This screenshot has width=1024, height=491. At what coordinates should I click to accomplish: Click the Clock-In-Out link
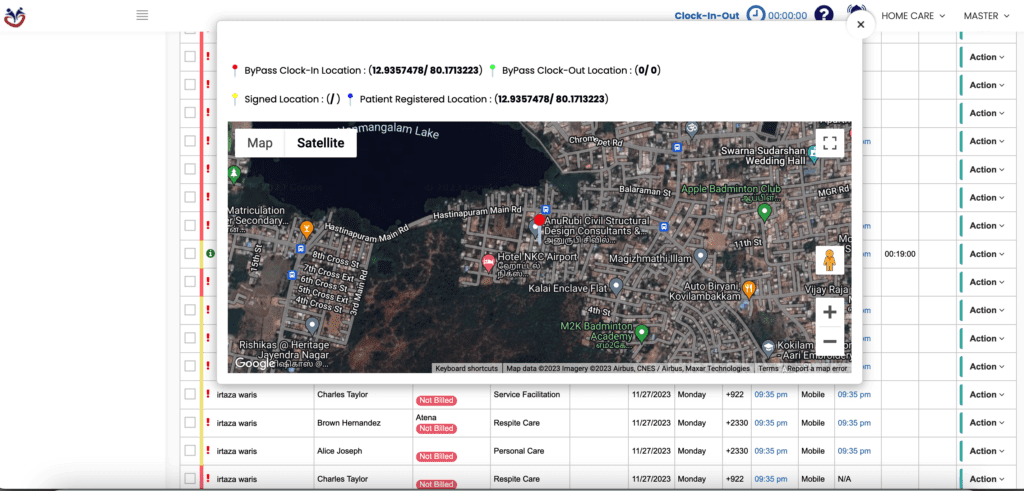click(706, 16)
